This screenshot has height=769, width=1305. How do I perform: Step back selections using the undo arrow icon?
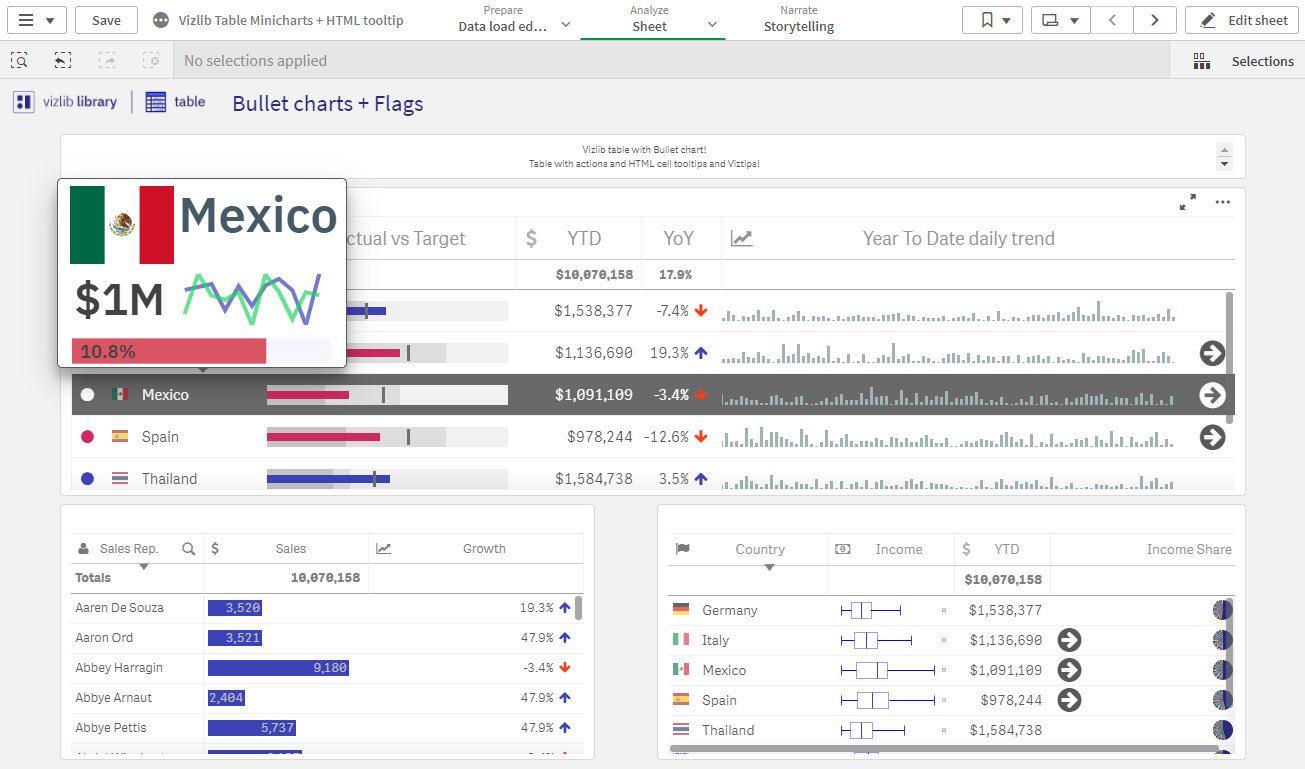62,60
